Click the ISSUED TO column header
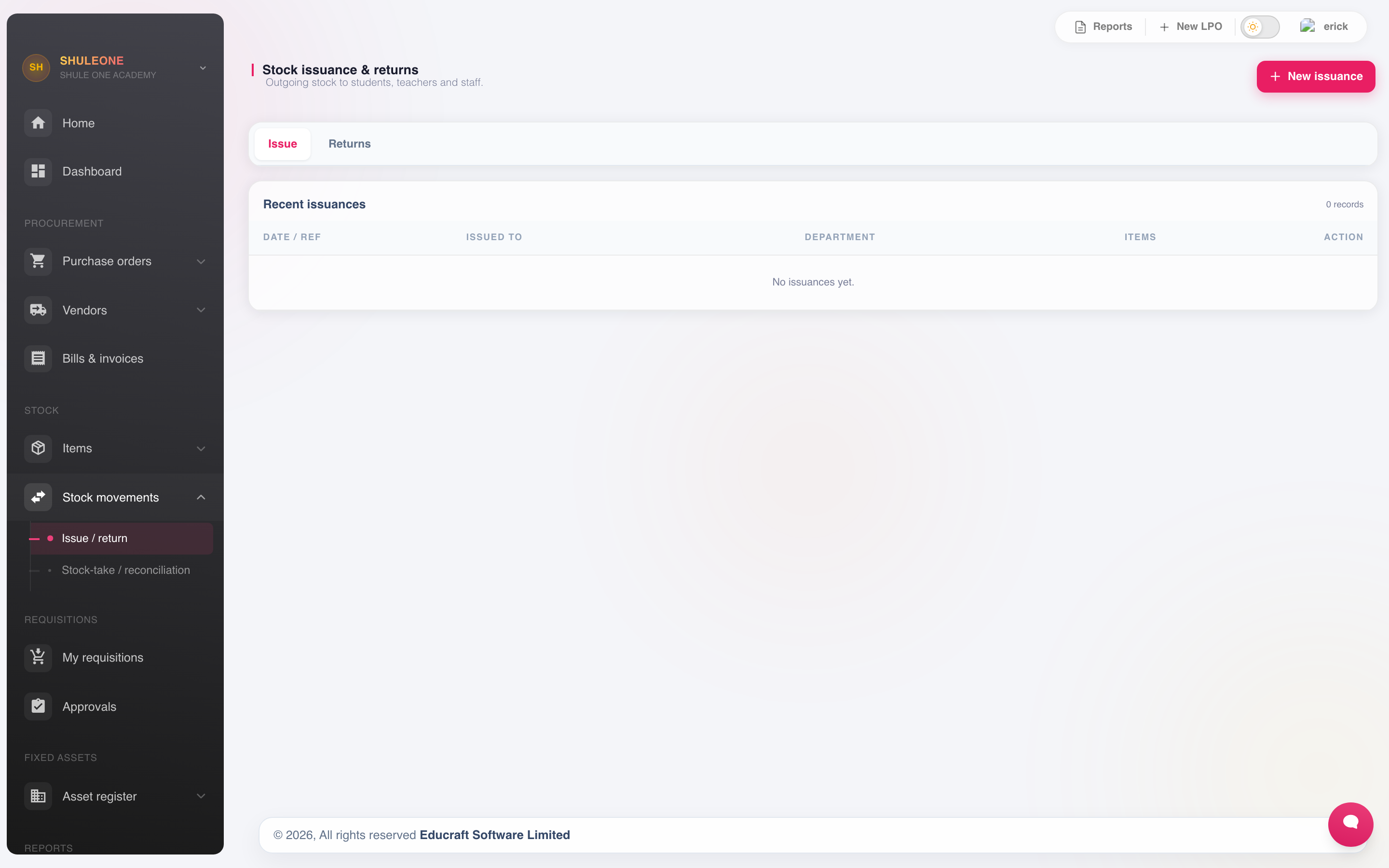The height and width of the screenshot is (868, 1389). [x=494, y=237]
